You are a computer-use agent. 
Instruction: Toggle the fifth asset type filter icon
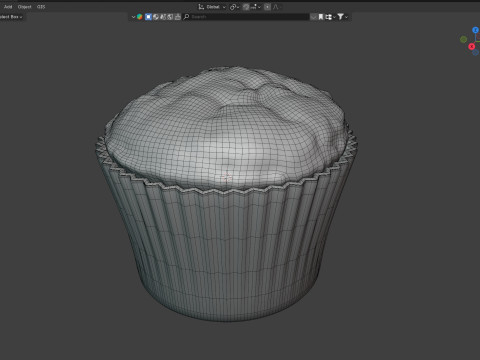[178, 17]
